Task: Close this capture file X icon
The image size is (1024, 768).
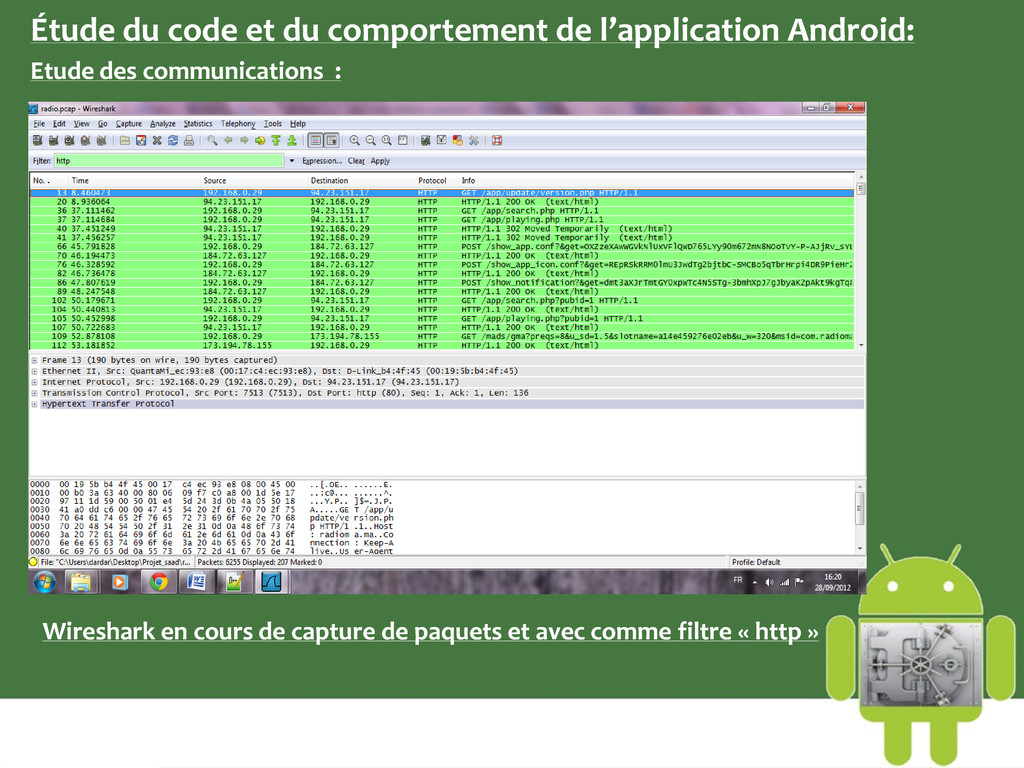Action: [157, 140]
